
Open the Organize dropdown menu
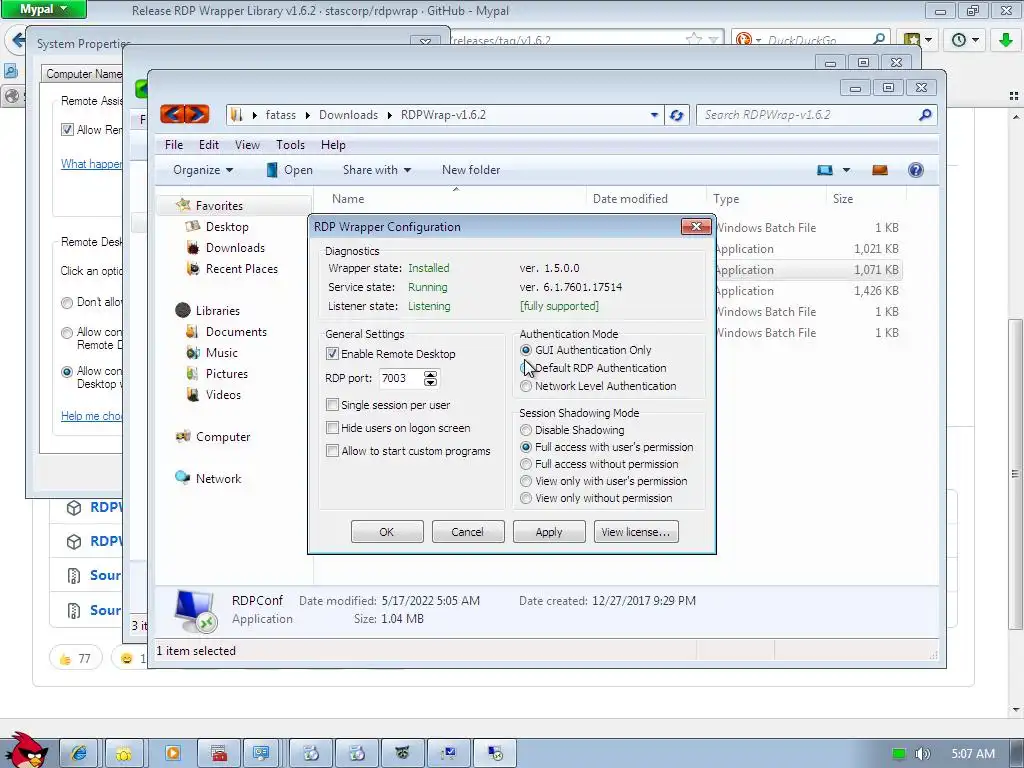pyautogui.click(x=202, y=170)
